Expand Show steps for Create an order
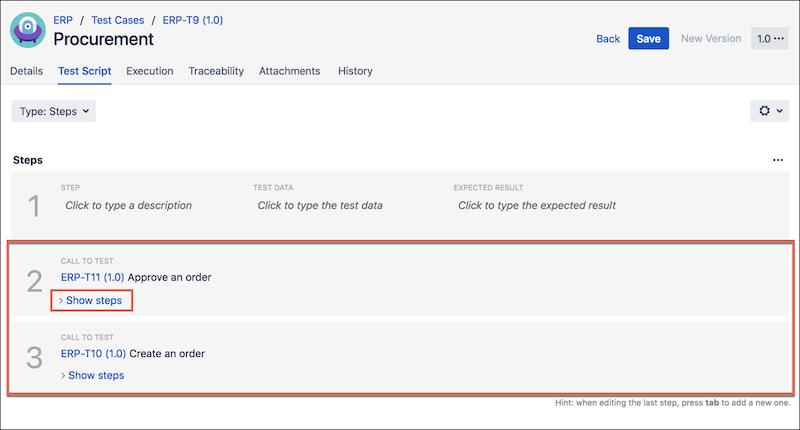 tap(94, 375)
